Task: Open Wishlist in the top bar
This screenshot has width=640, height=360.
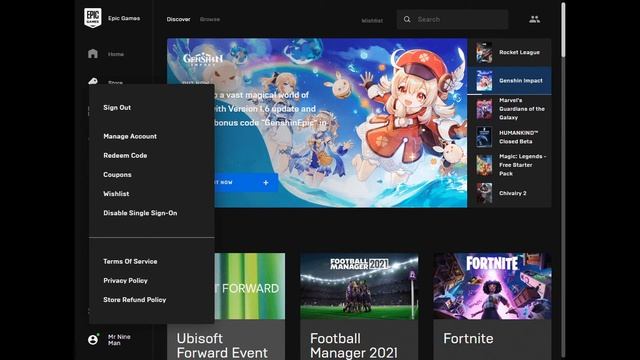Action: (372, 20)
